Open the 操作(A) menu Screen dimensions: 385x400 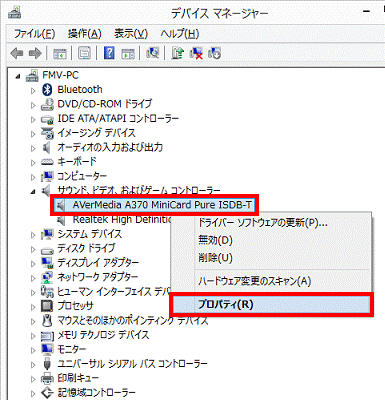pos(84,34)
